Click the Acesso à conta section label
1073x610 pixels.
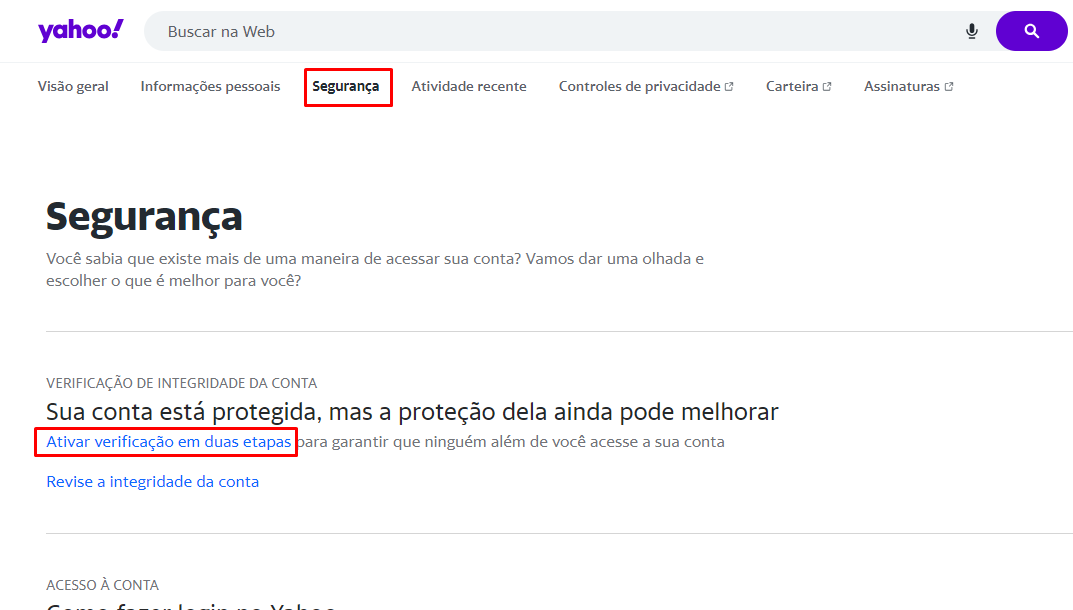pos(102,585)
